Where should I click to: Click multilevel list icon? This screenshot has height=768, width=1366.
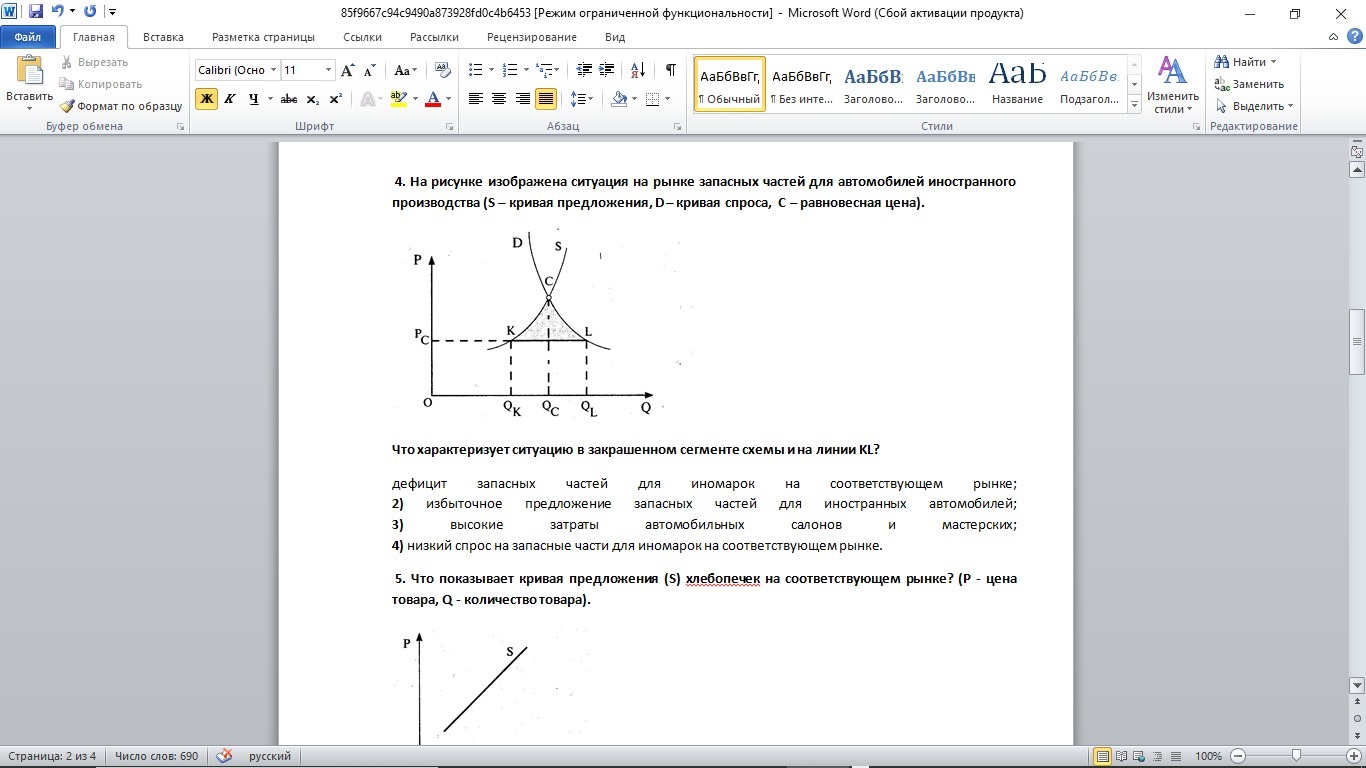[543, 70]
